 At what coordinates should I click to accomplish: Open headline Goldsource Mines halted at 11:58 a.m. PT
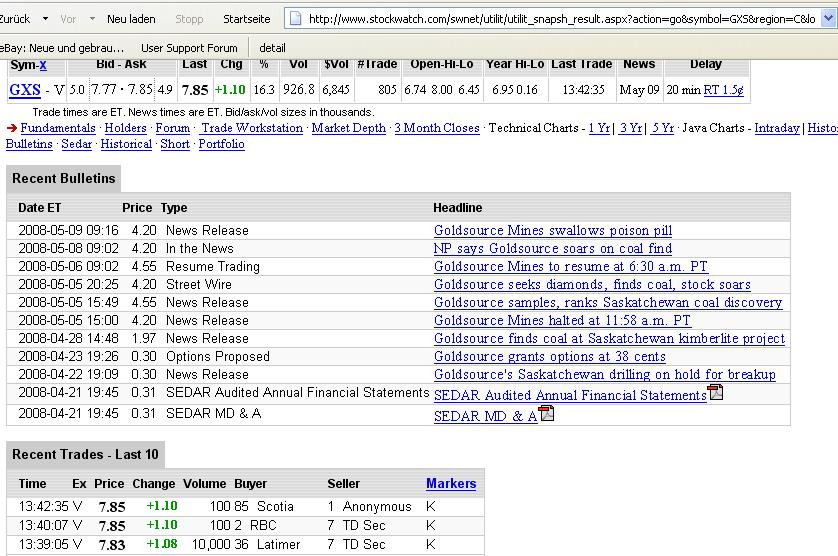(x=562, y=321)
